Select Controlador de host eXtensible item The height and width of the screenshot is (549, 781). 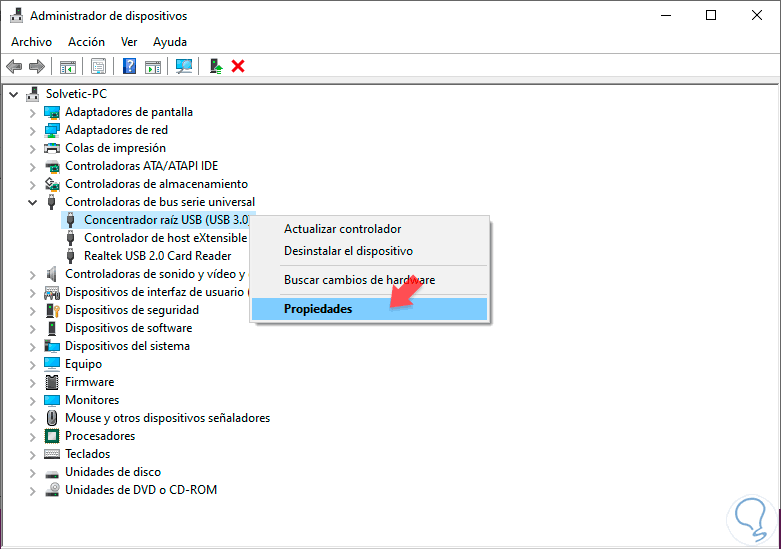coord(165,238)
